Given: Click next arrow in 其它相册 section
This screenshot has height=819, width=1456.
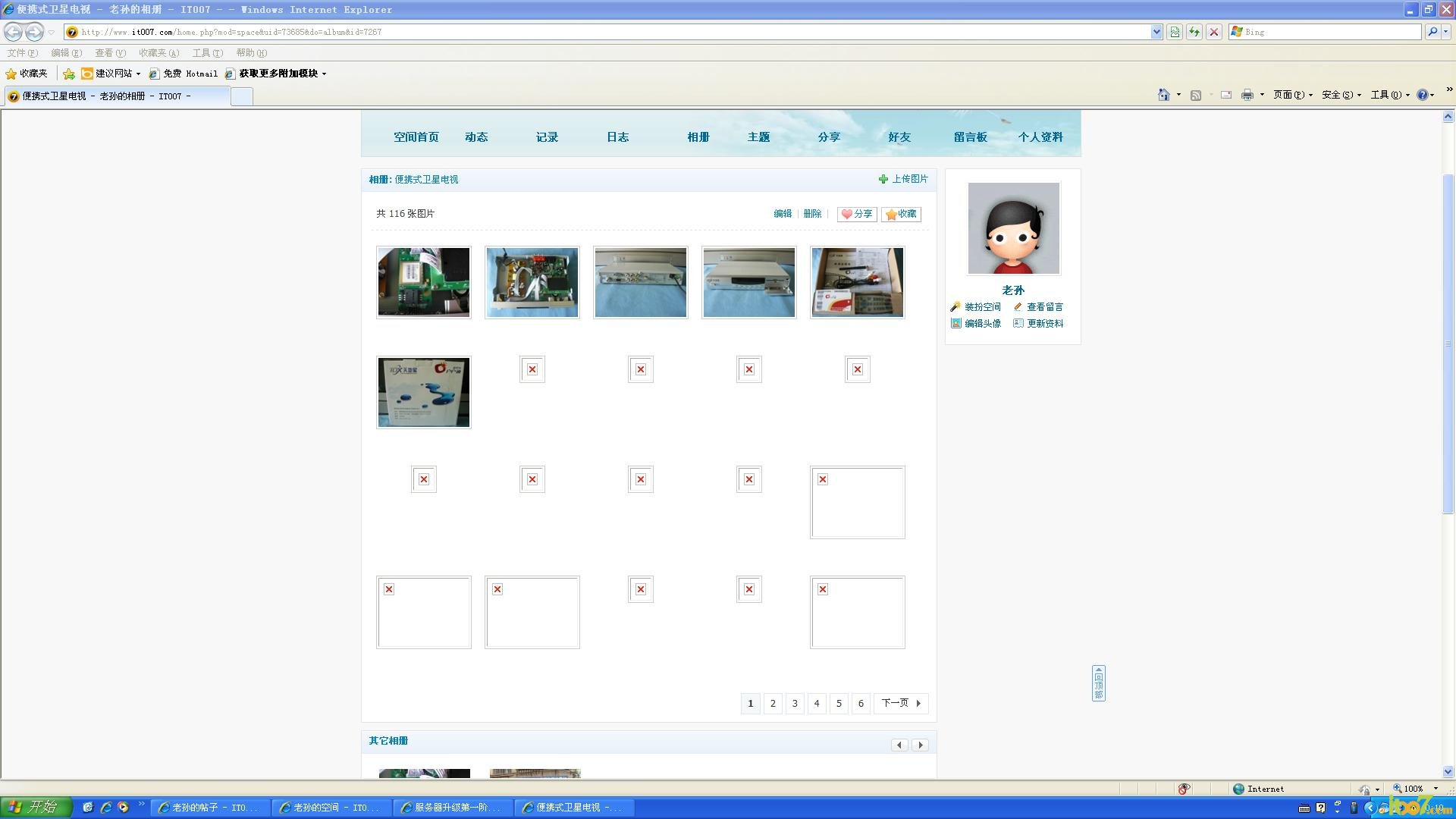Looking at the screenshot, I should (x=921, y=745).
